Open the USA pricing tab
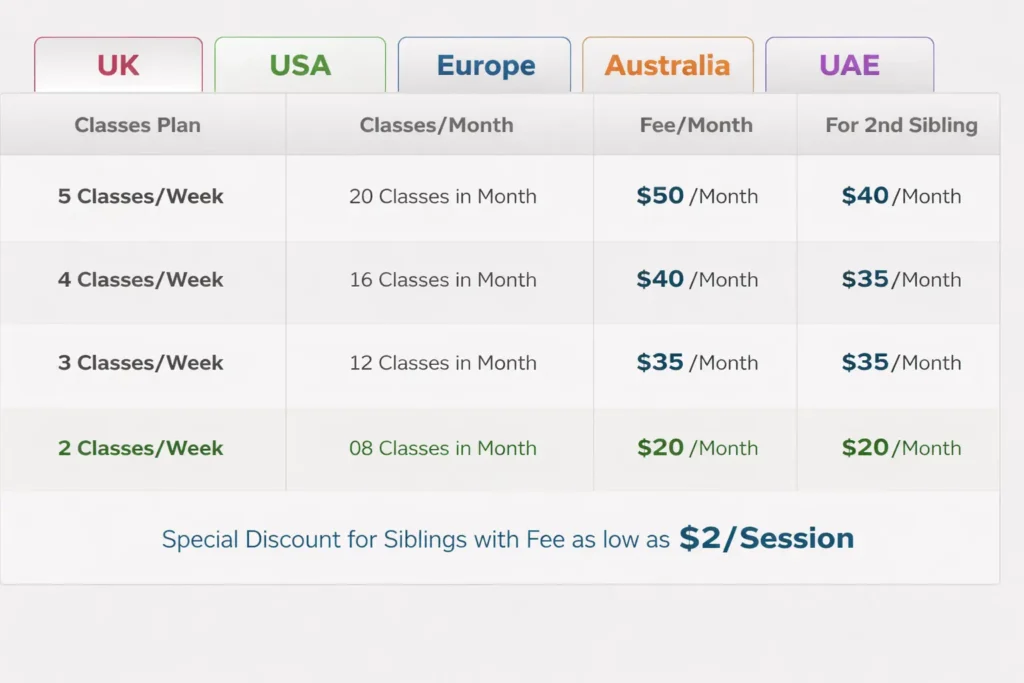The width and height of the screenshot is (1024, 683). [300, 66]
